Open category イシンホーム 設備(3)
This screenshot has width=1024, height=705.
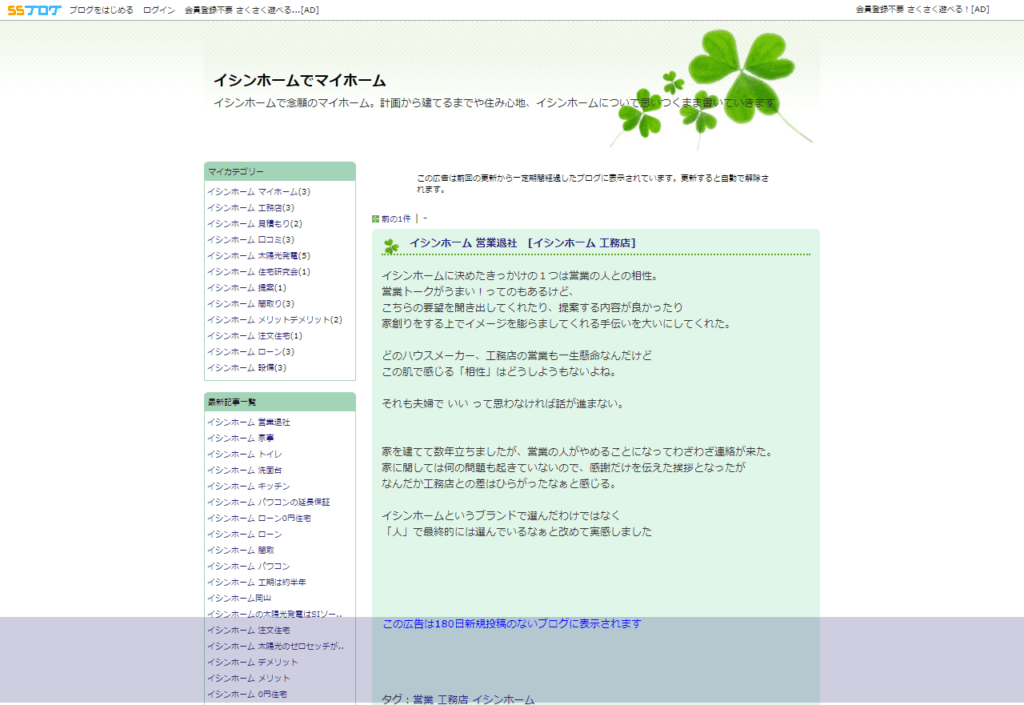247,368
